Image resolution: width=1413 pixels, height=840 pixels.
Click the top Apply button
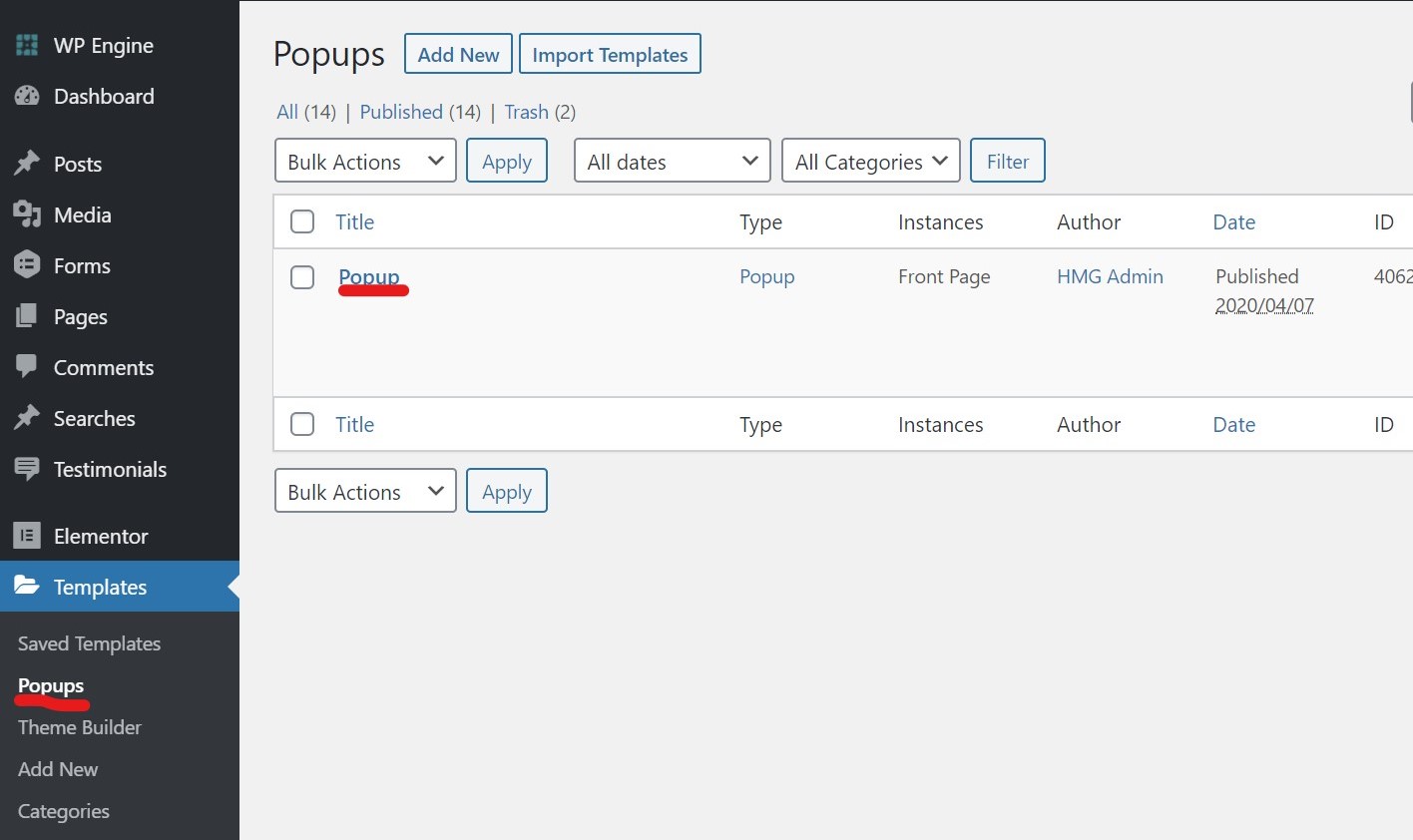click(x=507, y=161)
